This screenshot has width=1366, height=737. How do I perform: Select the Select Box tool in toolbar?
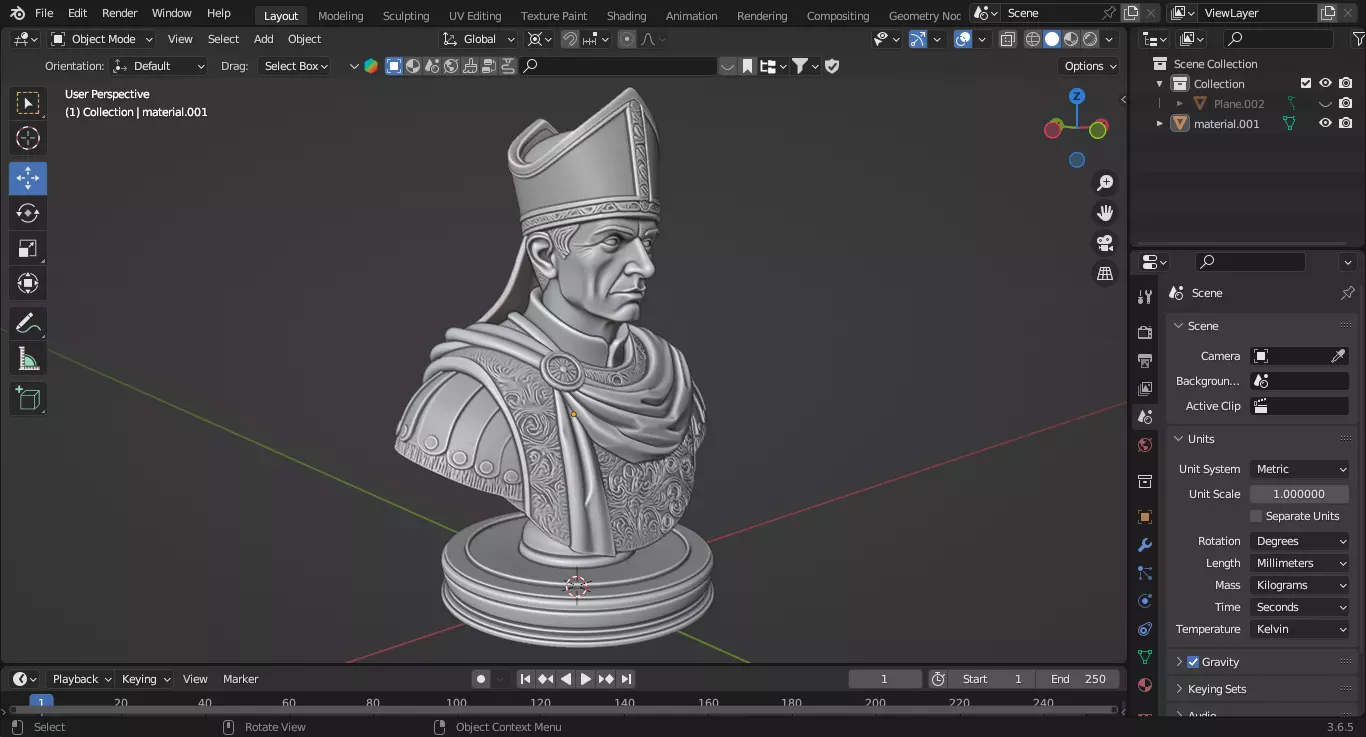(28, 103)
